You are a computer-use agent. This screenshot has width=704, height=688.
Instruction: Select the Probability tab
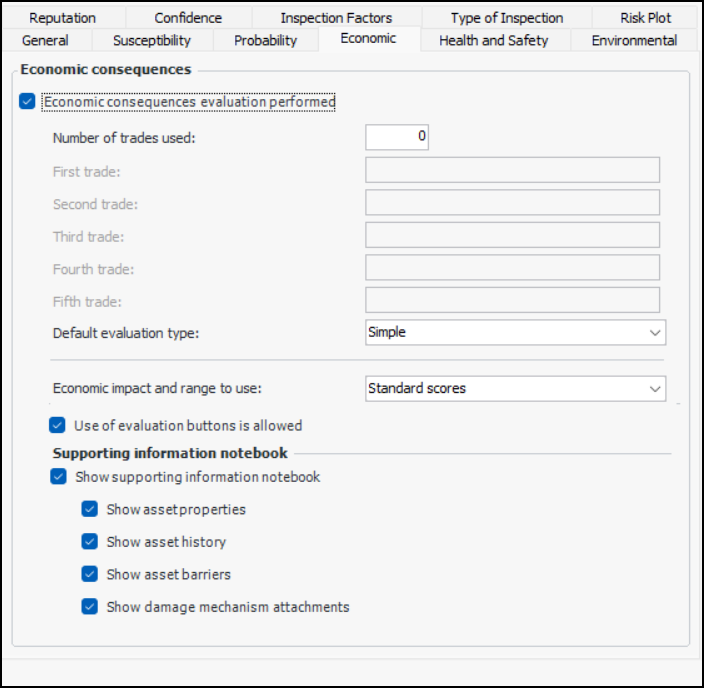[265, 41]
